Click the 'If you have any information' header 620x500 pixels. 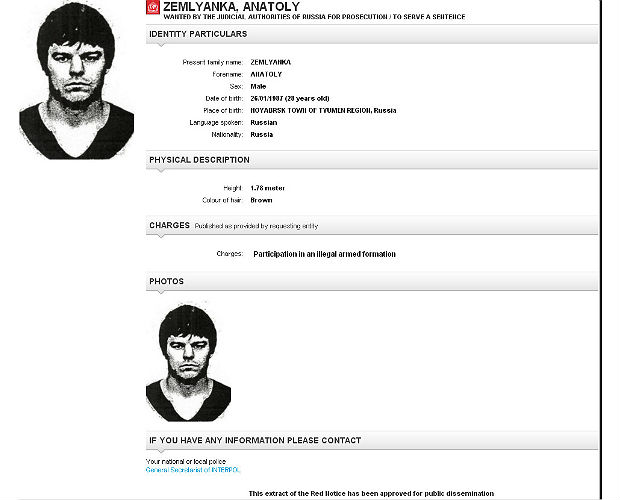click(x=255, y=440)
